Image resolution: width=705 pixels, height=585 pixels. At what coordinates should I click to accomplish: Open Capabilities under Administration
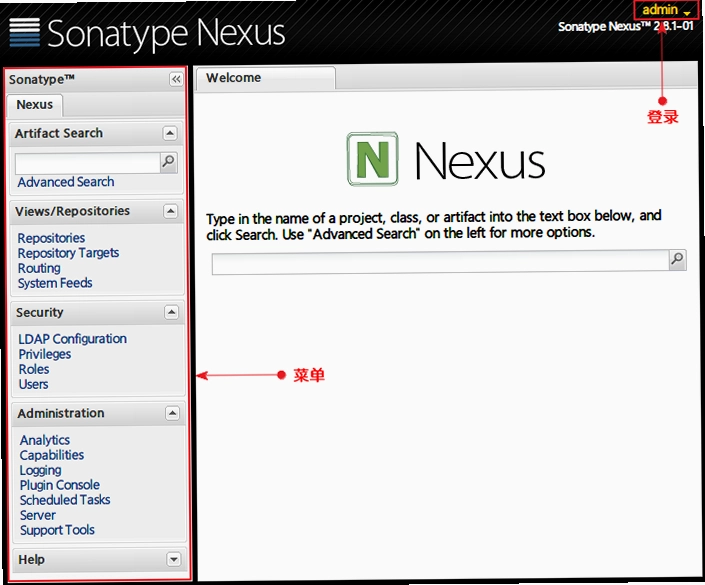point(52,455)
